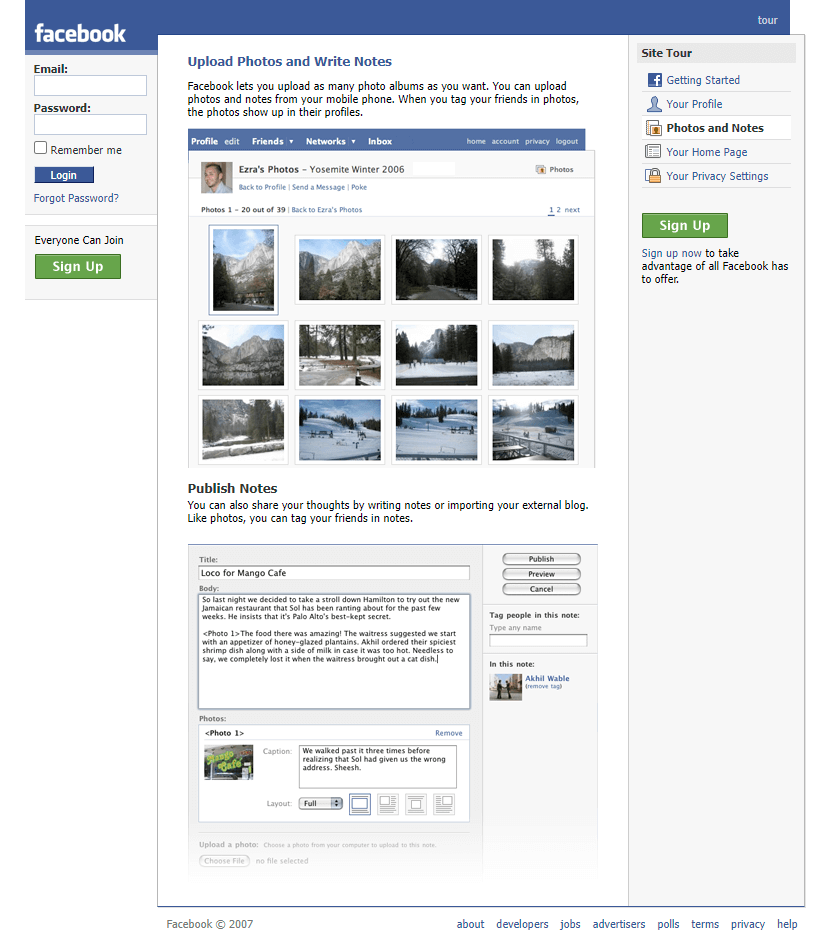Click the Your Home Page icon
Viewport: 830px width, 940px height.
tap(653, 152)
